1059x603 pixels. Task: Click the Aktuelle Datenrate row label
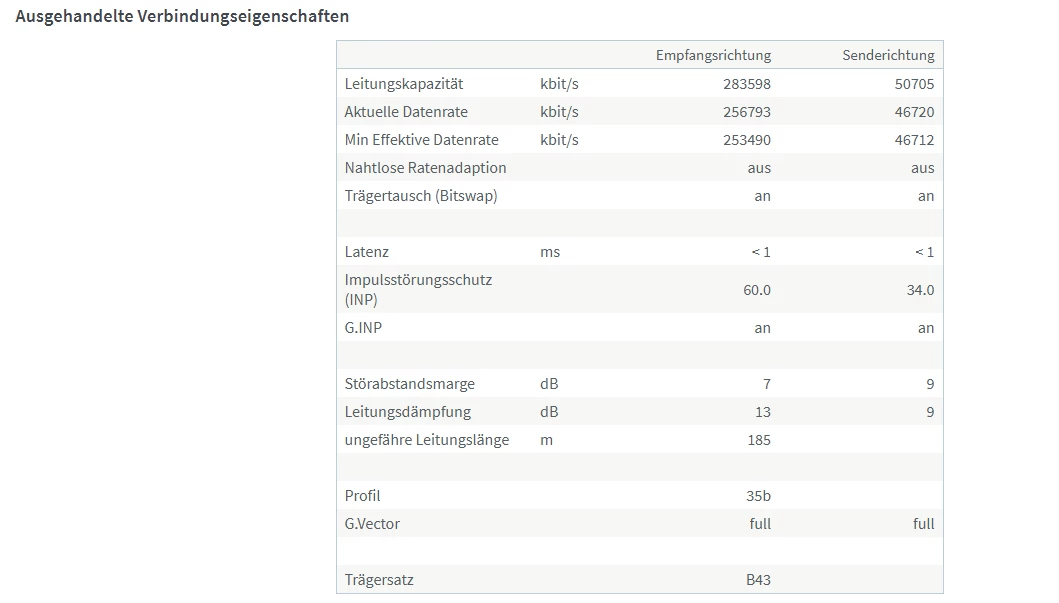pyautogui.click(x=406, y=112)
